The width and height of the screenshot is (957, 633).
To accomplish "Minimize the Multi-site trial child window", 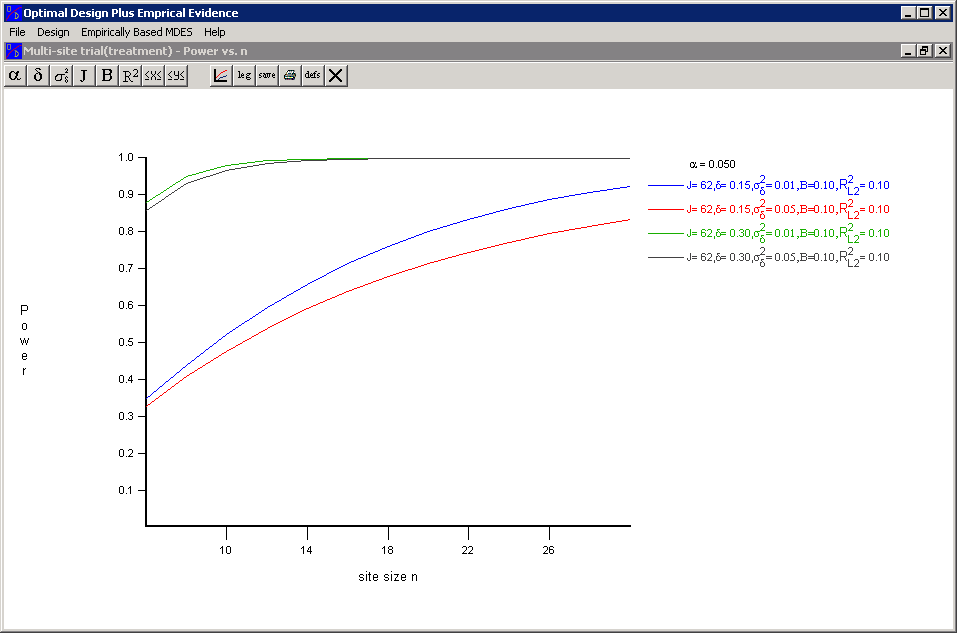I will 908,51.
